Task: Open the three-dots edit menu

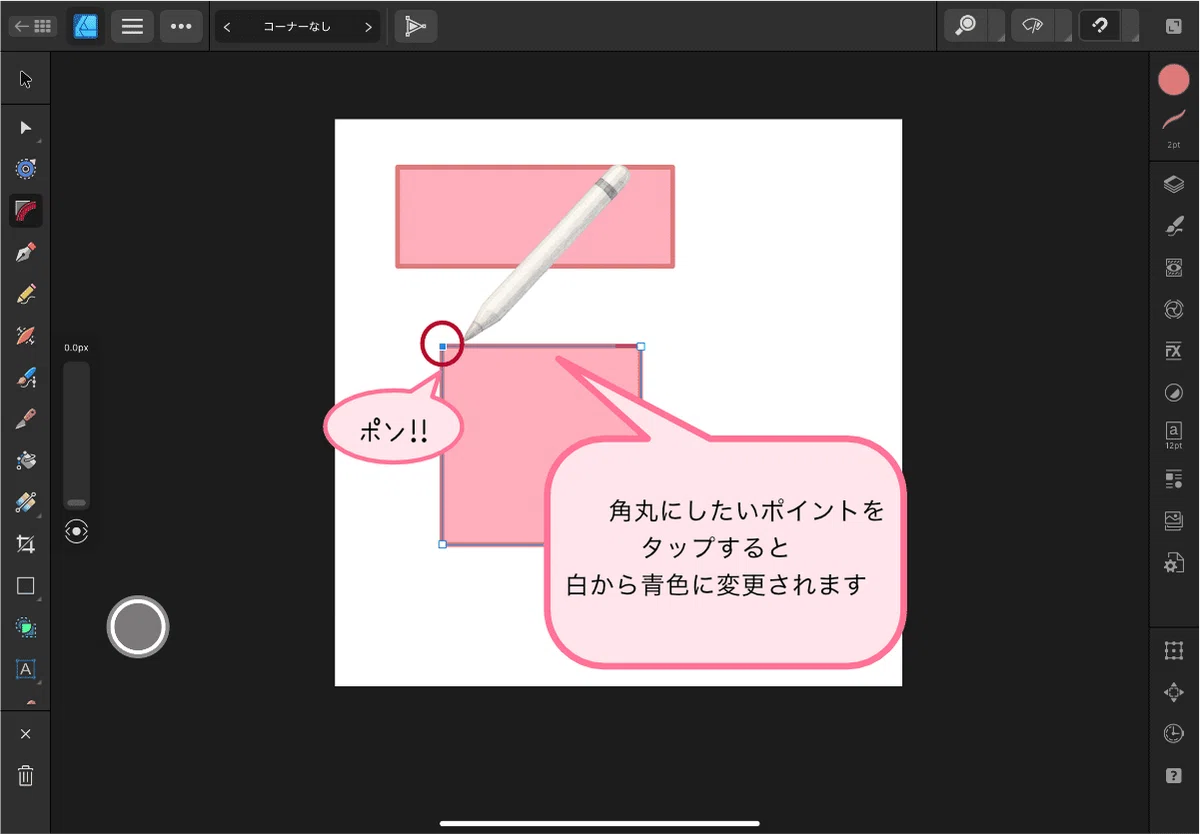Action: click(x=181, y=27)
